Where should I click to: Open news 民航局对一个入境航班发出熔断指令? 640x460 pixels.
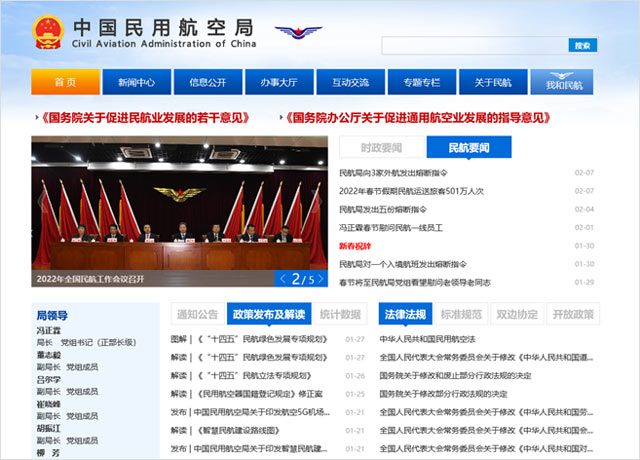click(403, 264)
